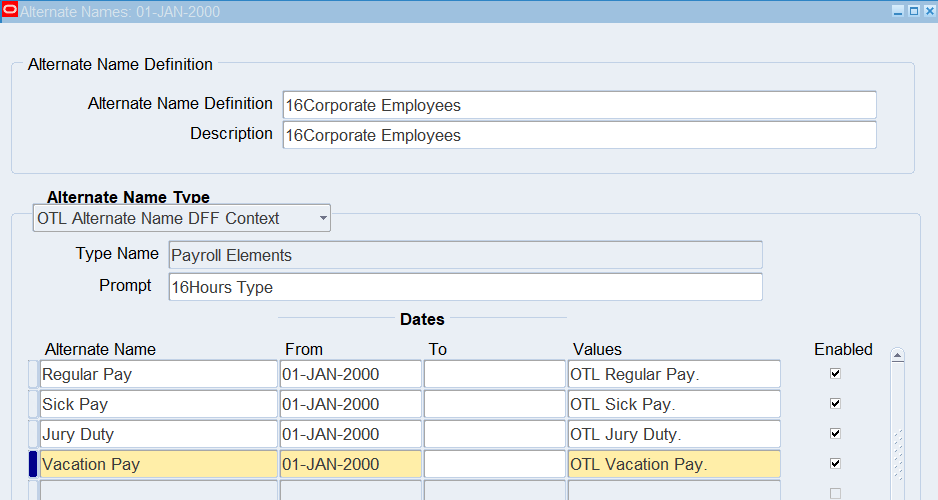Click the Sick Pay From date field
The width and height of the screenshot is (938, 500).
pos(350,405)
